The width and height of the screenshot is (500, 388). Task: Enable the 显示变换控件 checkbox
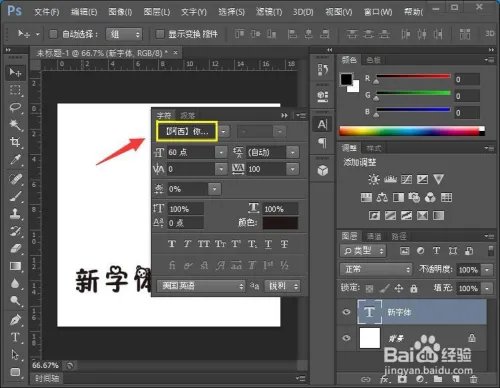tap(160, 34)
